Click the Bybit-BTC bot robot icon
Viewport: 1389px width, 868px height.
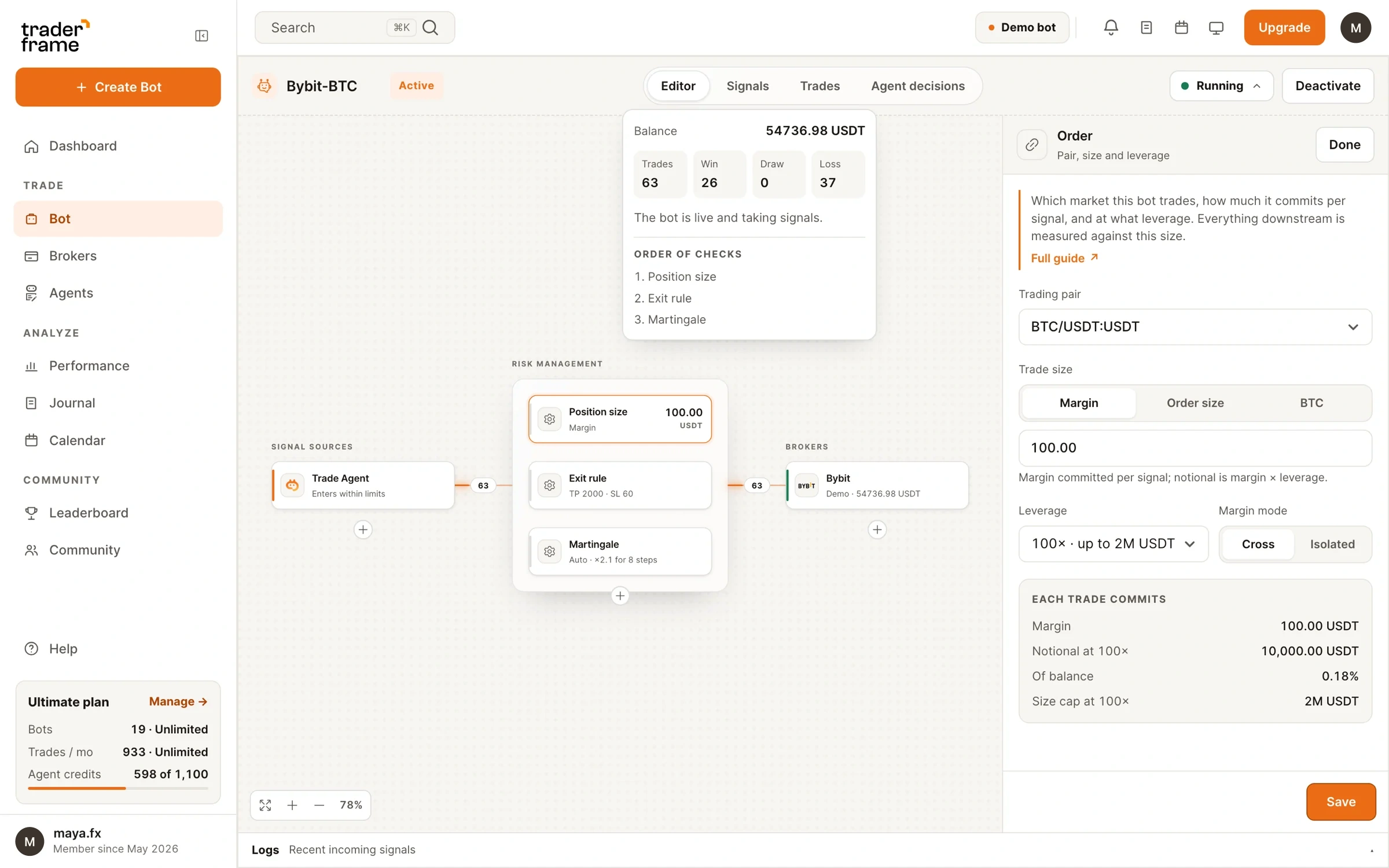click(x=264, y=86)
